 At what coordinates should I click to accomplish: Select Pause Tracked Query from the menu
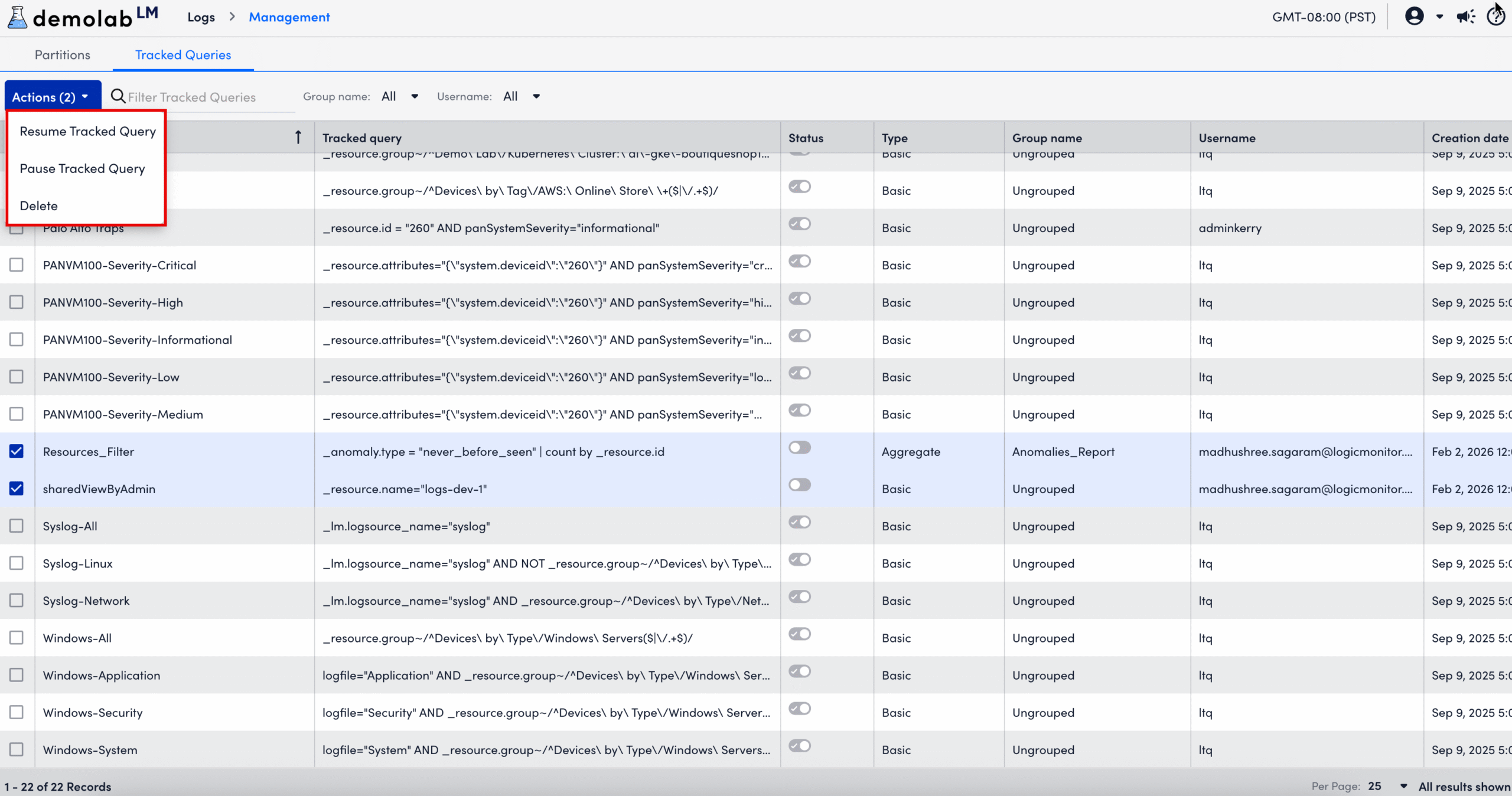pos(82,168)
